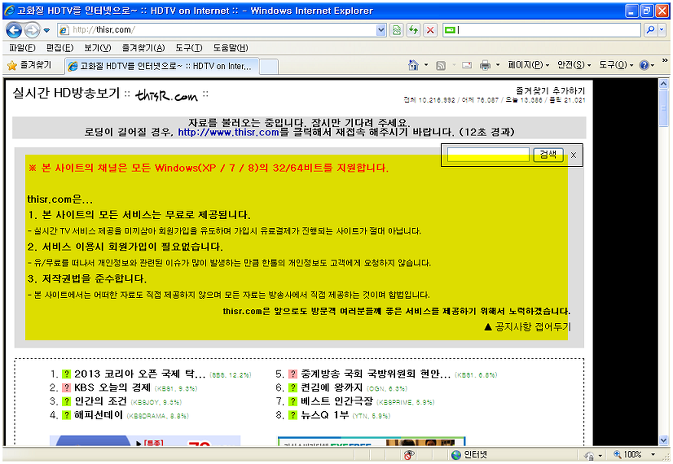Open the 즐겨찾기(A) menu
The image size is (673, 464).
[x=143, y=48]
